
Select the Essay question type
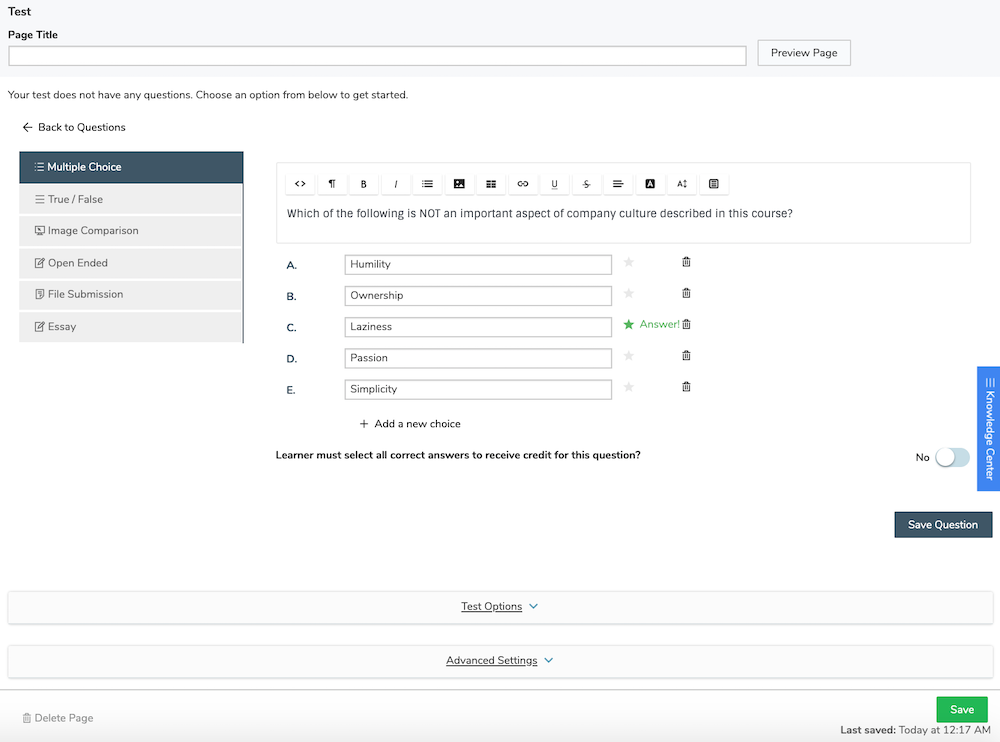[131, 327]
